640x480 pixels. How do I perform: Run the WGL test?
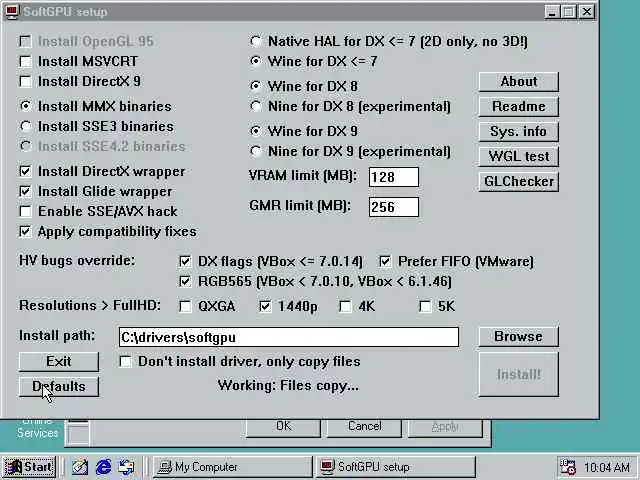[519, 156]
